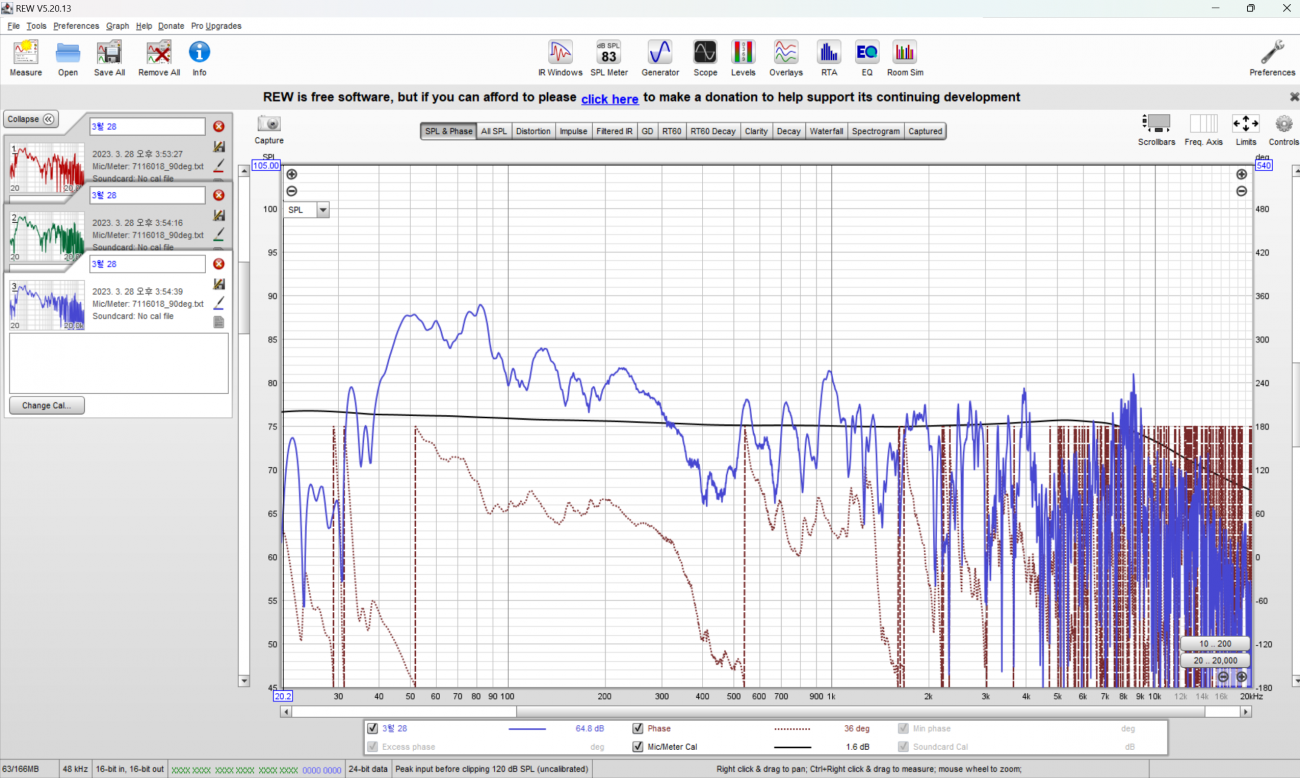Remove the third measurement (blue trace)

click(219, 264)
